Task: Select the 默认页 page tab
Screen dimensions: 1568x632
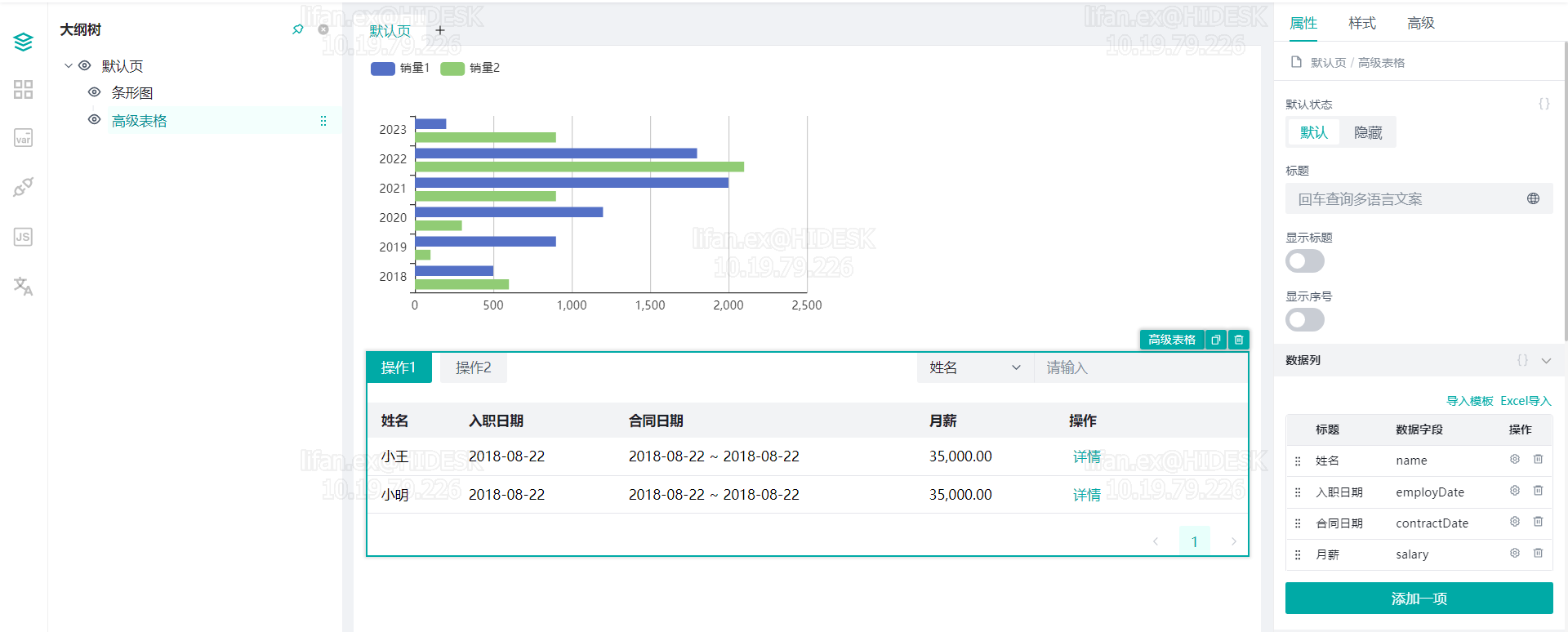Action: 390,31
